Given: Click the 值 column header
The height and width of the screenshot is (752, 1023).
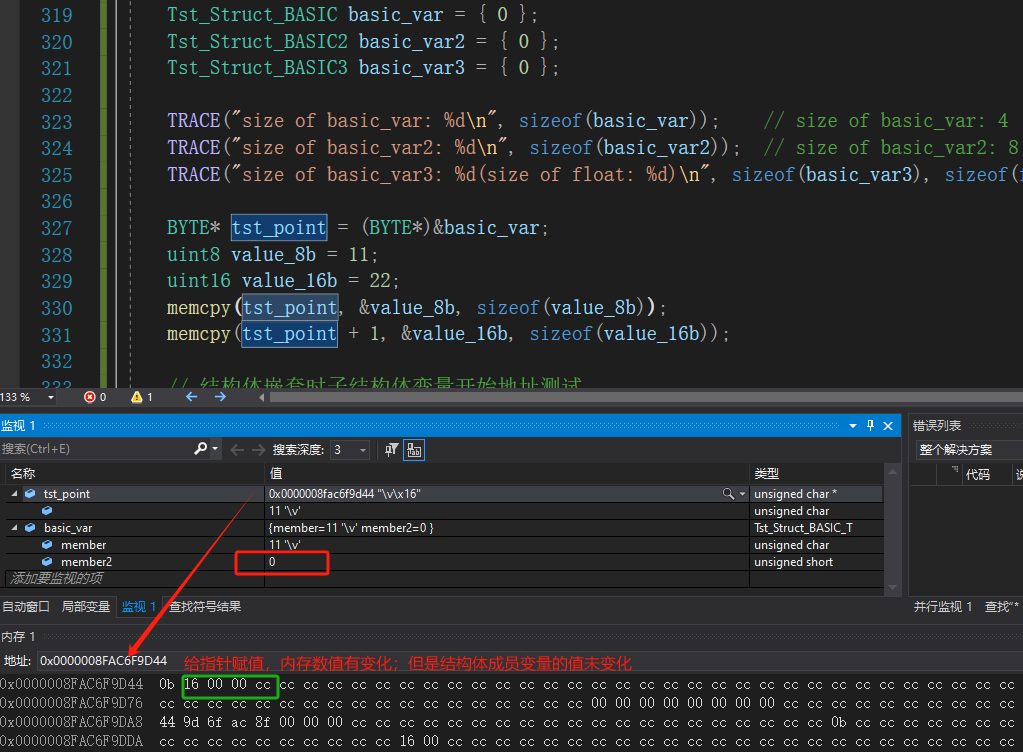Looking at the screenshot, I should pos(507,474).
